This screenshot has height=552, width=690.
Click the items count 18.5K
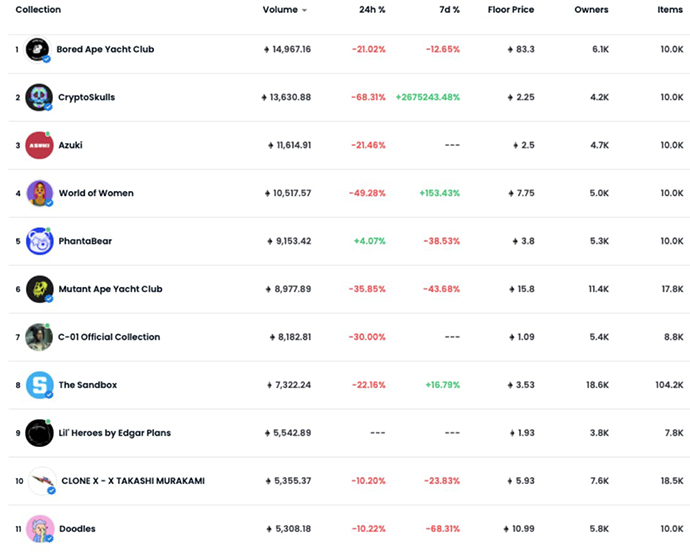(x=672, y=481)
